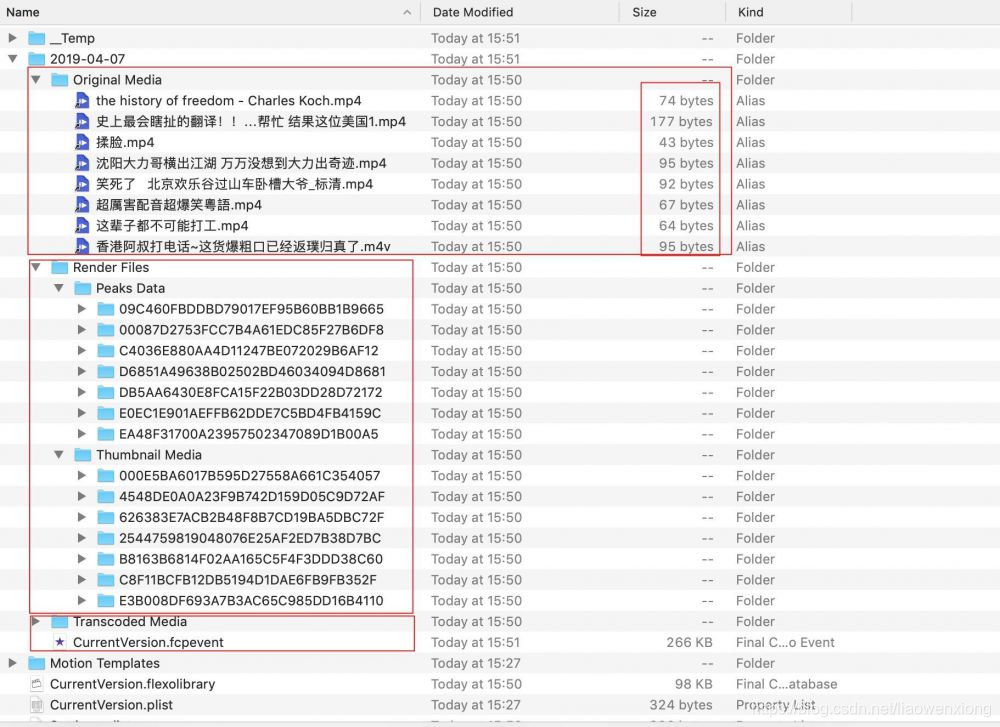Image resolution: width=1000 pixels, height=727 pixels.
Task: Collapse the Original Media folder triangle
Action: click(x=36, y=80)
